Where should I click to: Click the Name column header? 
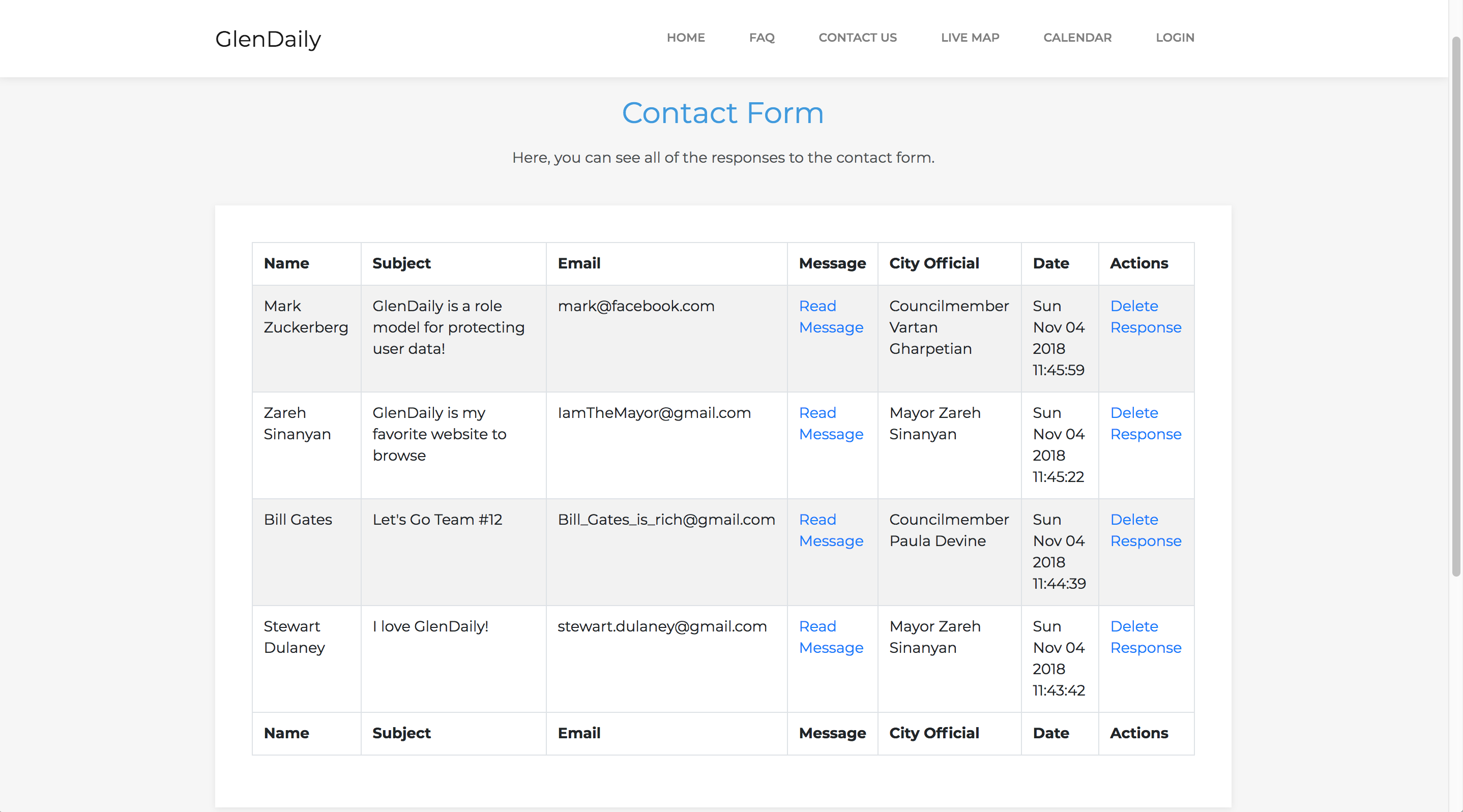pyautogui.click(x=286, y=263)
